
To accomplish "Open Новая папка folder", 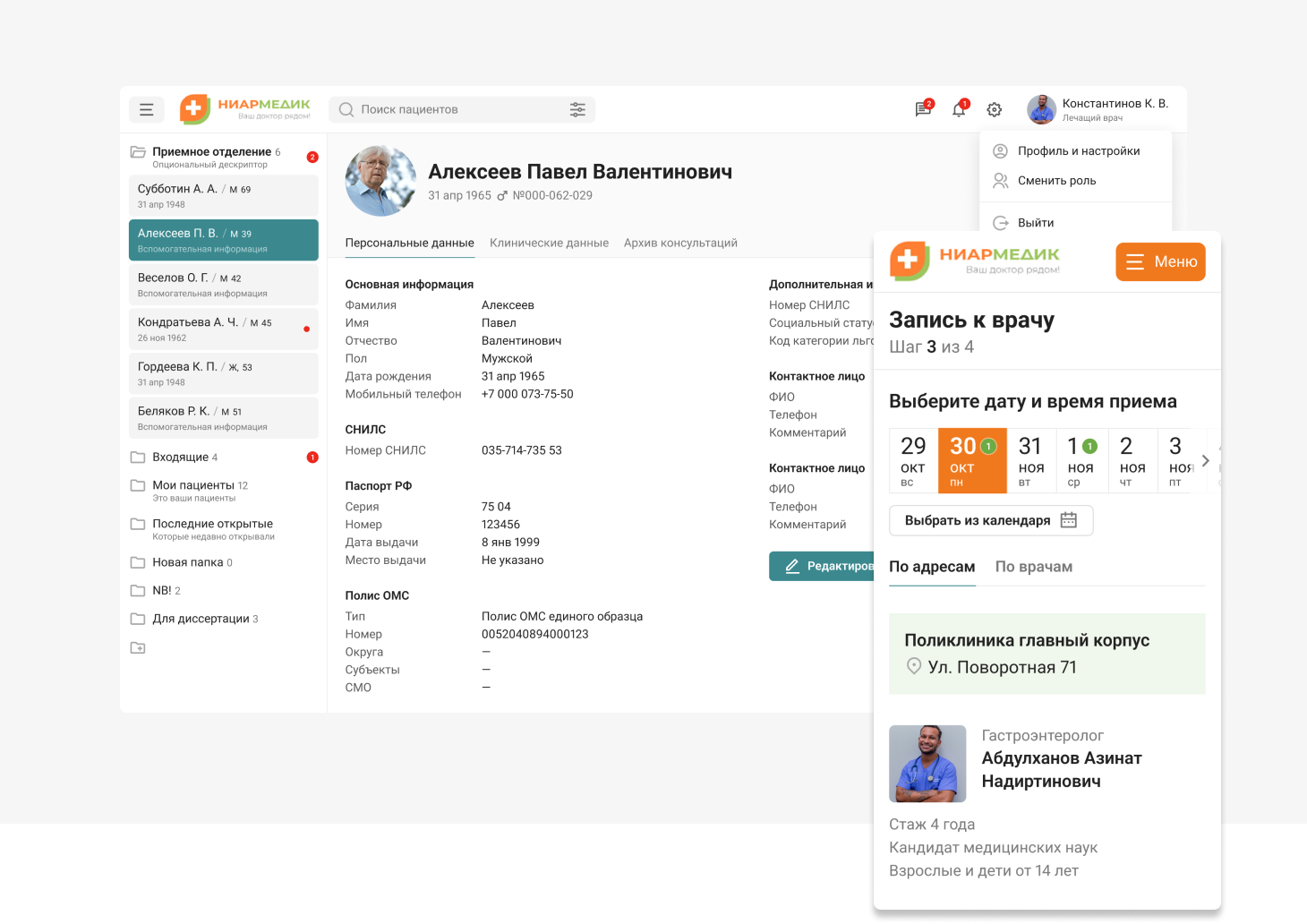I will click(x=224, y=562).
